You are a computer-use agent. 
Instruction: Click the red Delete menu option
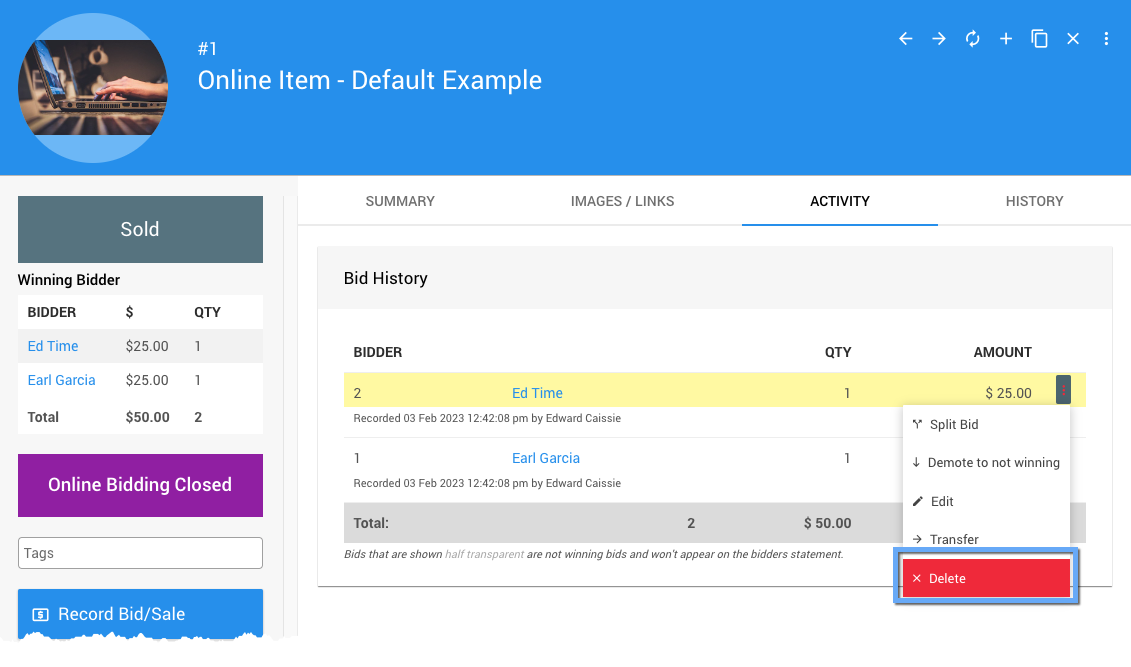(986, 578)
